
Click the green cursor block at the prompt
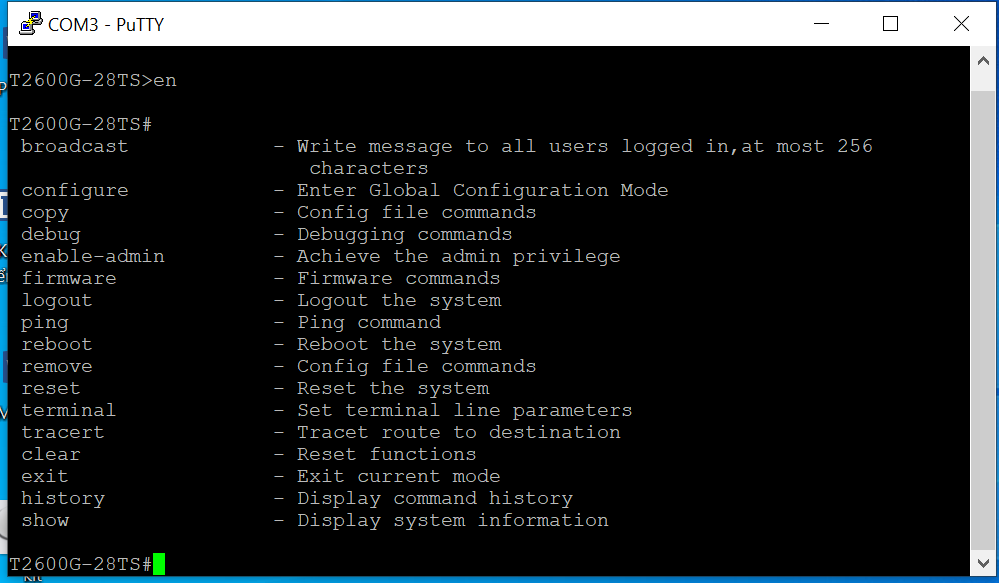click(159, 564)
